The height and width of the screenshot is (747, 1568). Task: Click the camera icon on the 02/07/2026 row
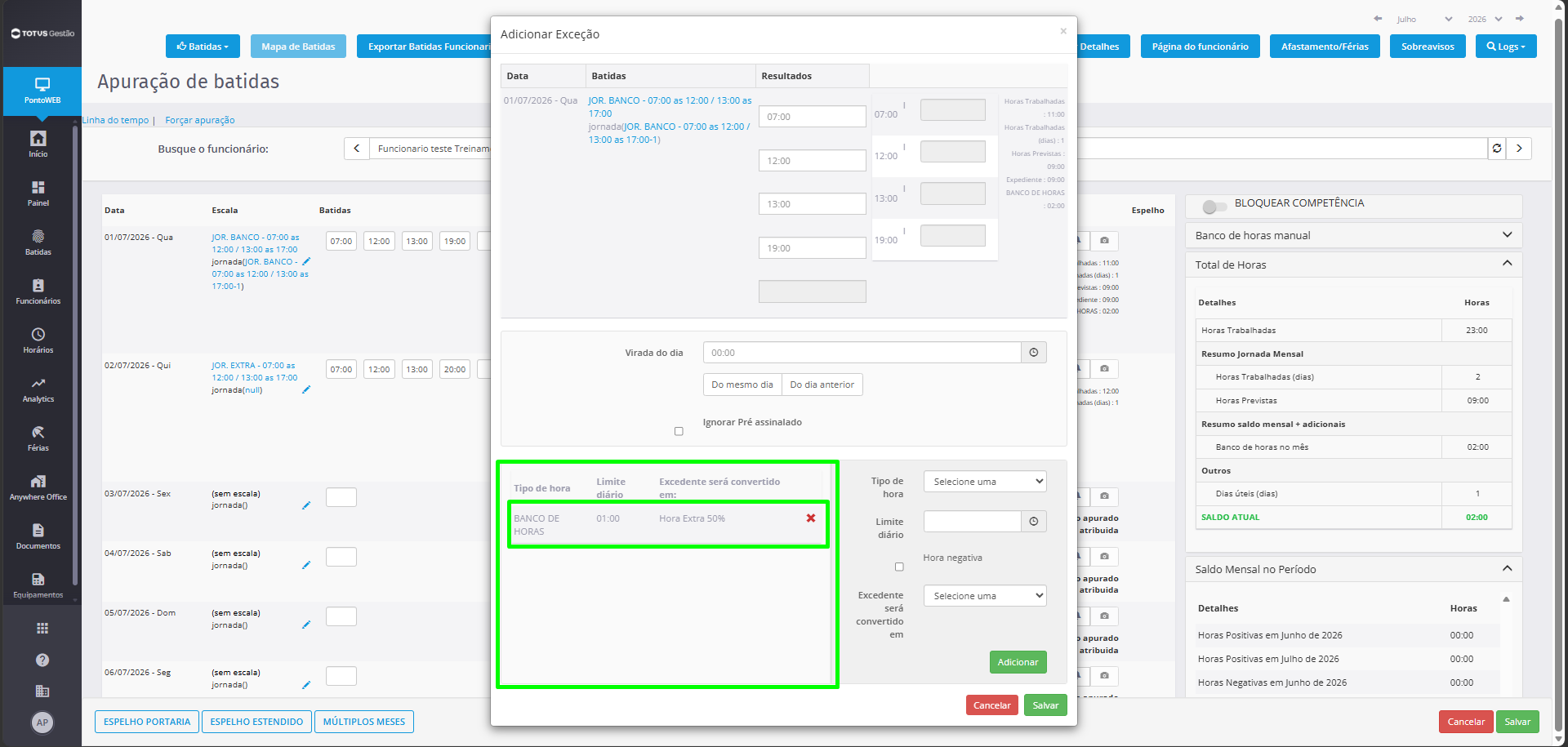point(1104,369)
